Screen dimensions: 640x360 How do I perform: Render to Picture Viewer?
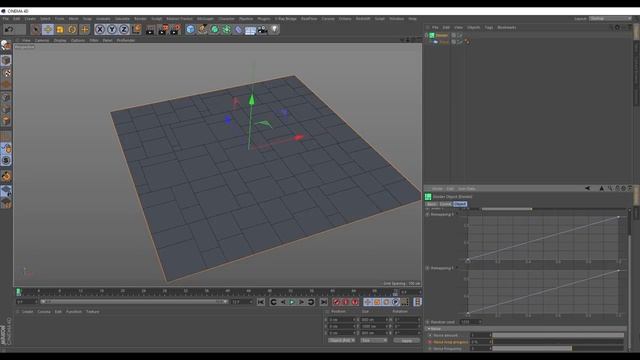(163, 29)
